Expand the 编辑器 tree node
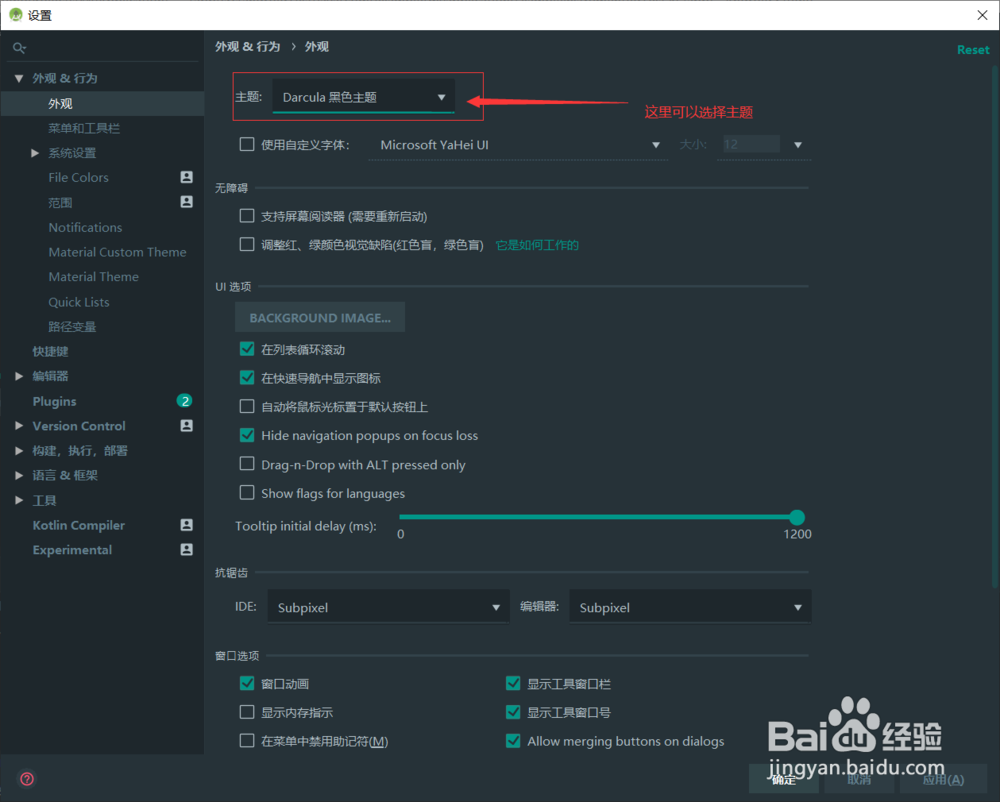1000x802 pixels. click(19, 376)
